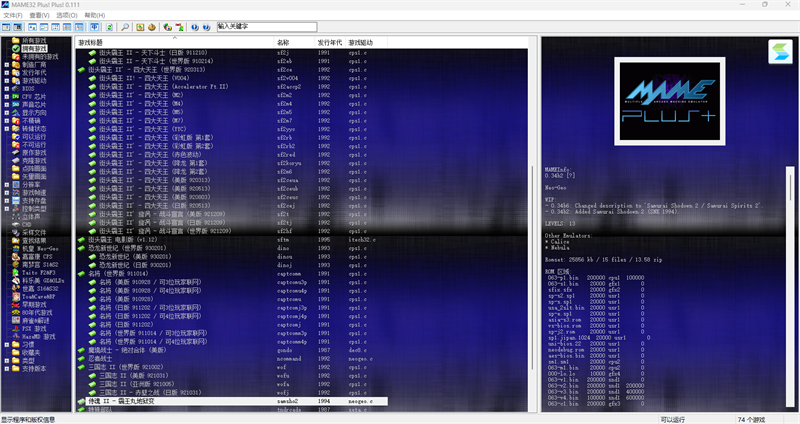The width and height of the screenshot is (800, 424).
Task: Sort by the 游戏标题 column header
Action: tap(174, 42)
